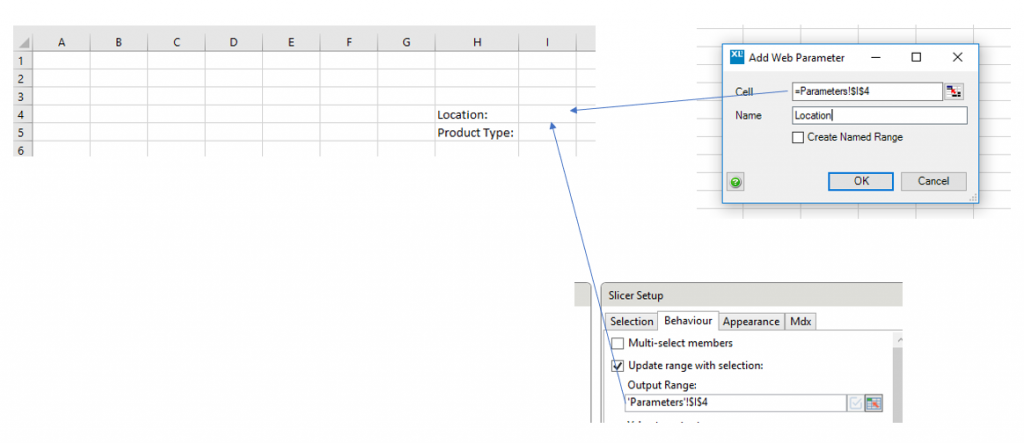
Task: Click the greyed checkmark icon beside Output Range
Action: click(855, 403)
